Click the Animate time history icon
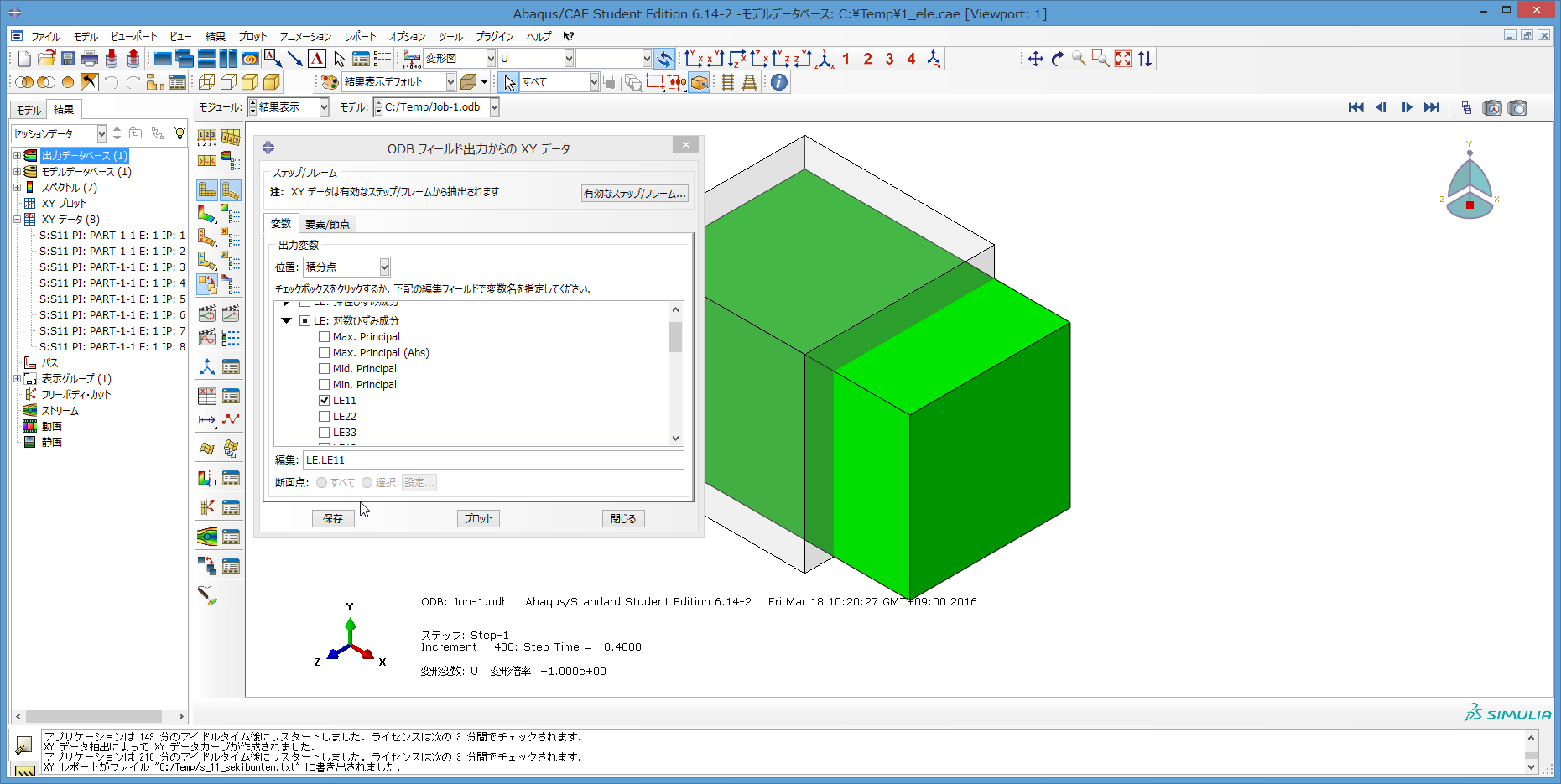Image resolution: width=1561 pixels, height=784 pixels. click(x=231, y=314)
